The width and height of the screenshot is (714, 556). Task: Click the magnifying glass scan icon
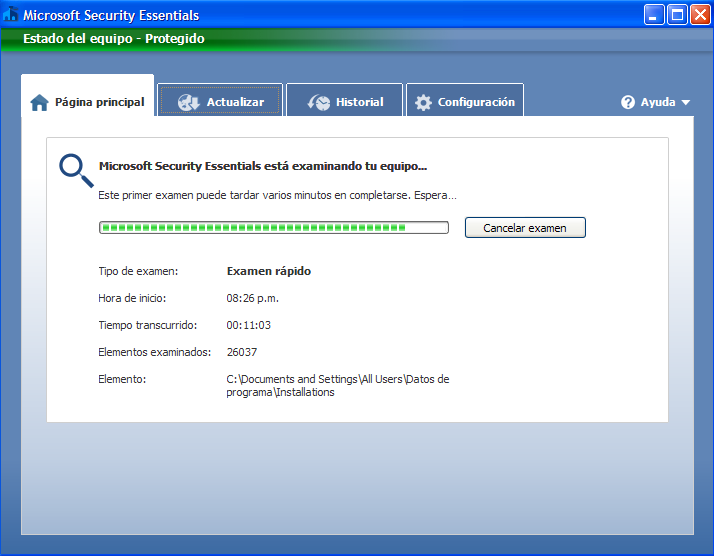[76, 171]
